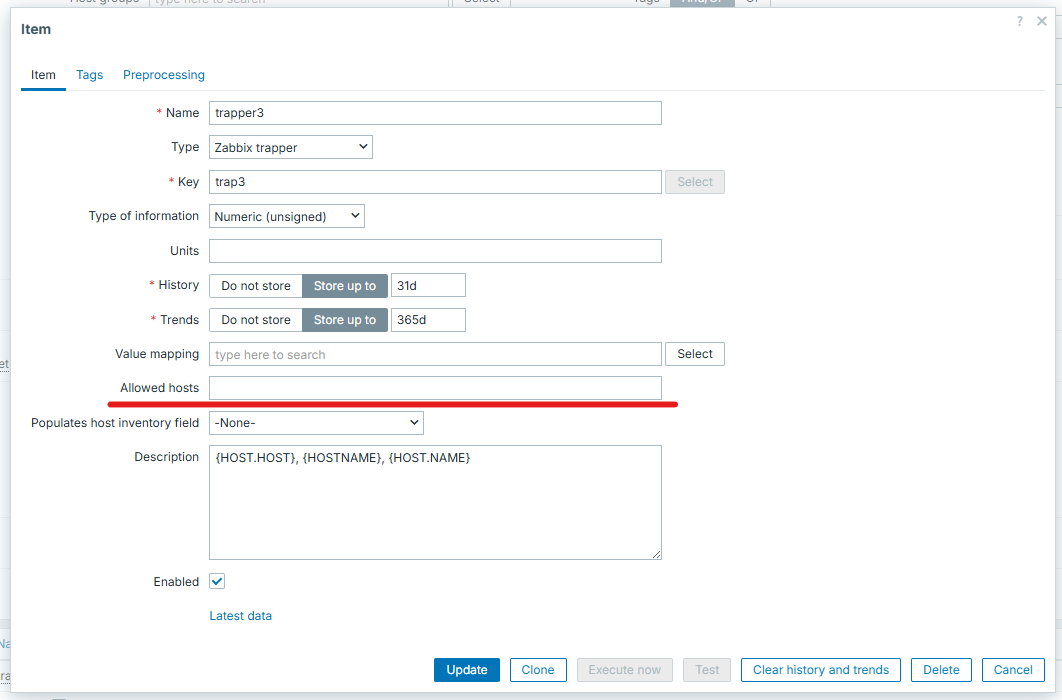Click Select next to Value mapping
Viewport: 1062px width, 700px height.
[x=694, y=354]
